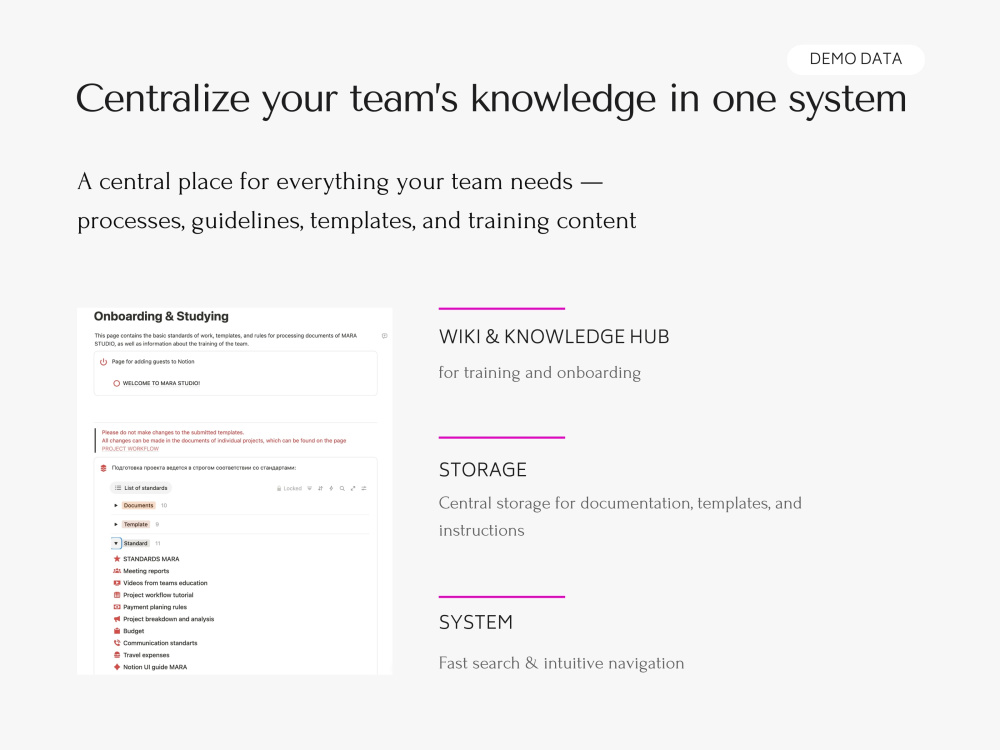Click the Locked padlock indicator on the database
Screen dimensions: 1000x750
coord(289,489)
